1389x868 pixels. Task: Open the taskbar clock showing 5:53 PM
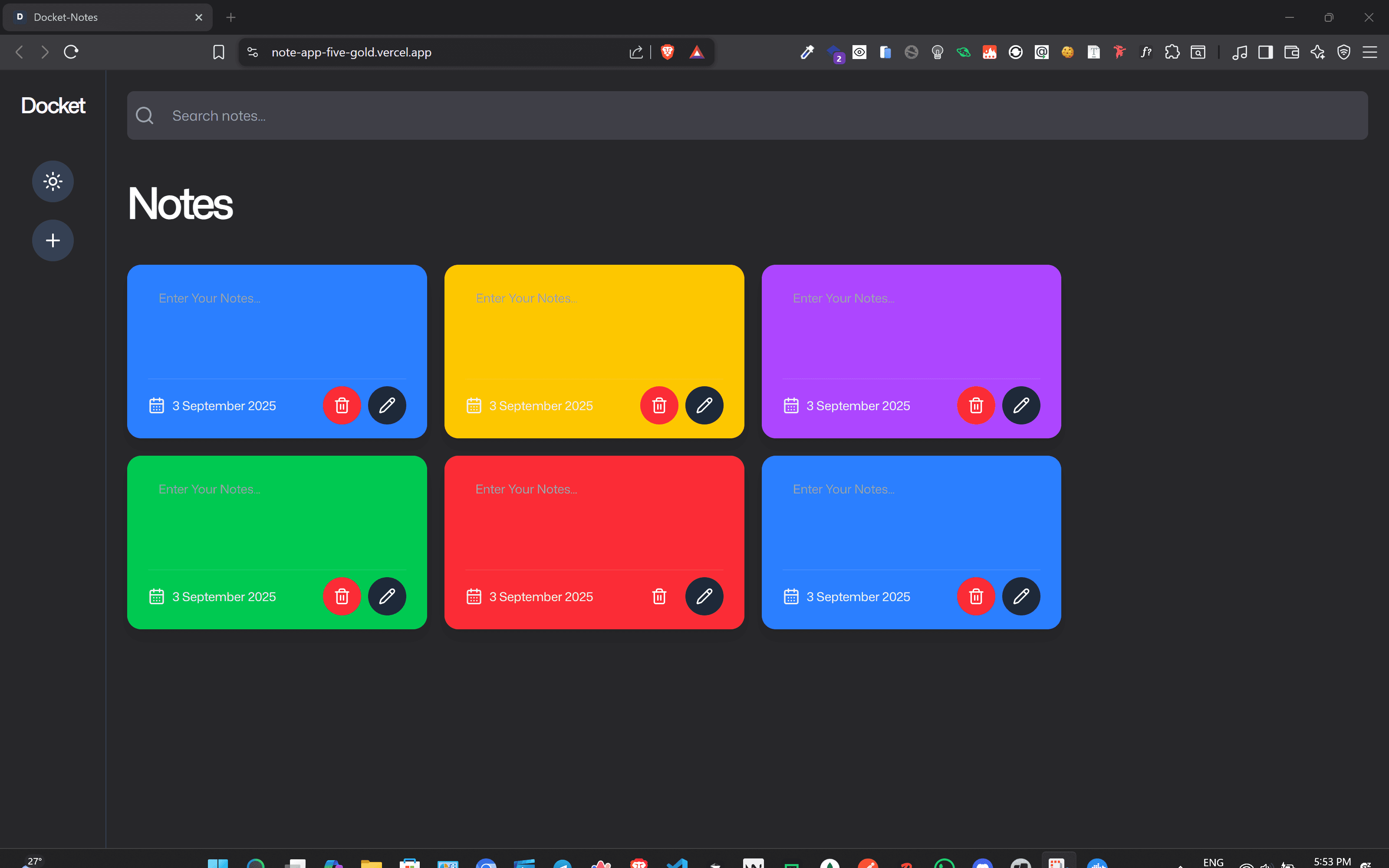(x=1332, y=861)
